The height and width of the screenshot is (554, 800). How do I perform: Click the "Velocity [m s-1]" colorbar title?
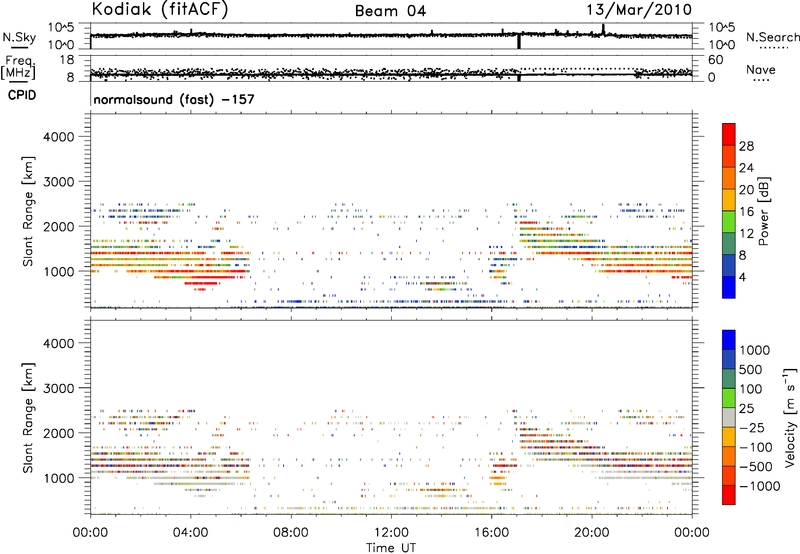click(x=790, y=417)
